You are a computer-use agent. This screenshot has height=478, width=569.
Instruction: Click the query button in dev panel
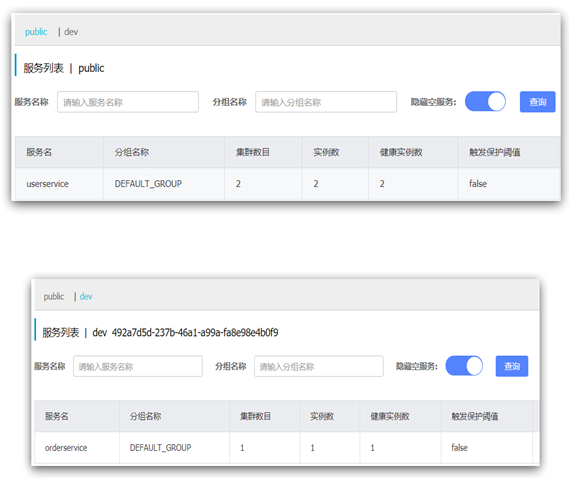coord(512,366)
